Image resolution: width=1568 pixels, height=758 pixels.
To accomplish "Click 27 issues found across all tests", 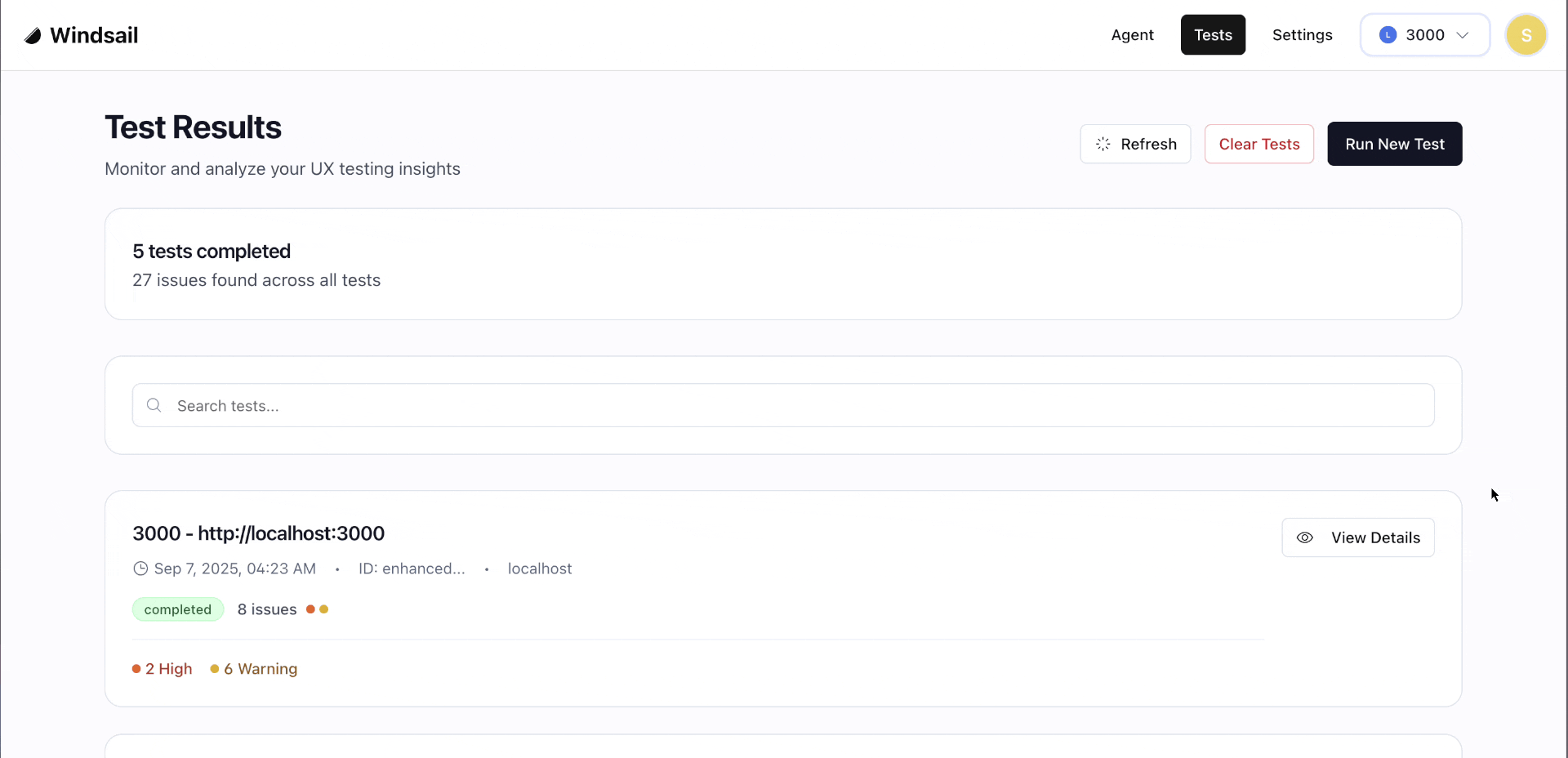I will point(256,280).
